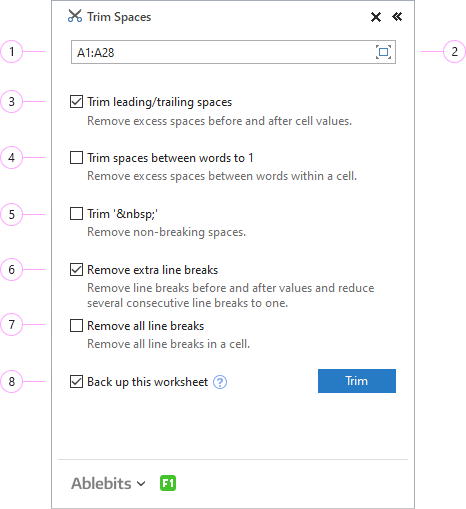This screenshot has width=466, height=509.
Task: Click the select range icon
Action: click(383, 52)
